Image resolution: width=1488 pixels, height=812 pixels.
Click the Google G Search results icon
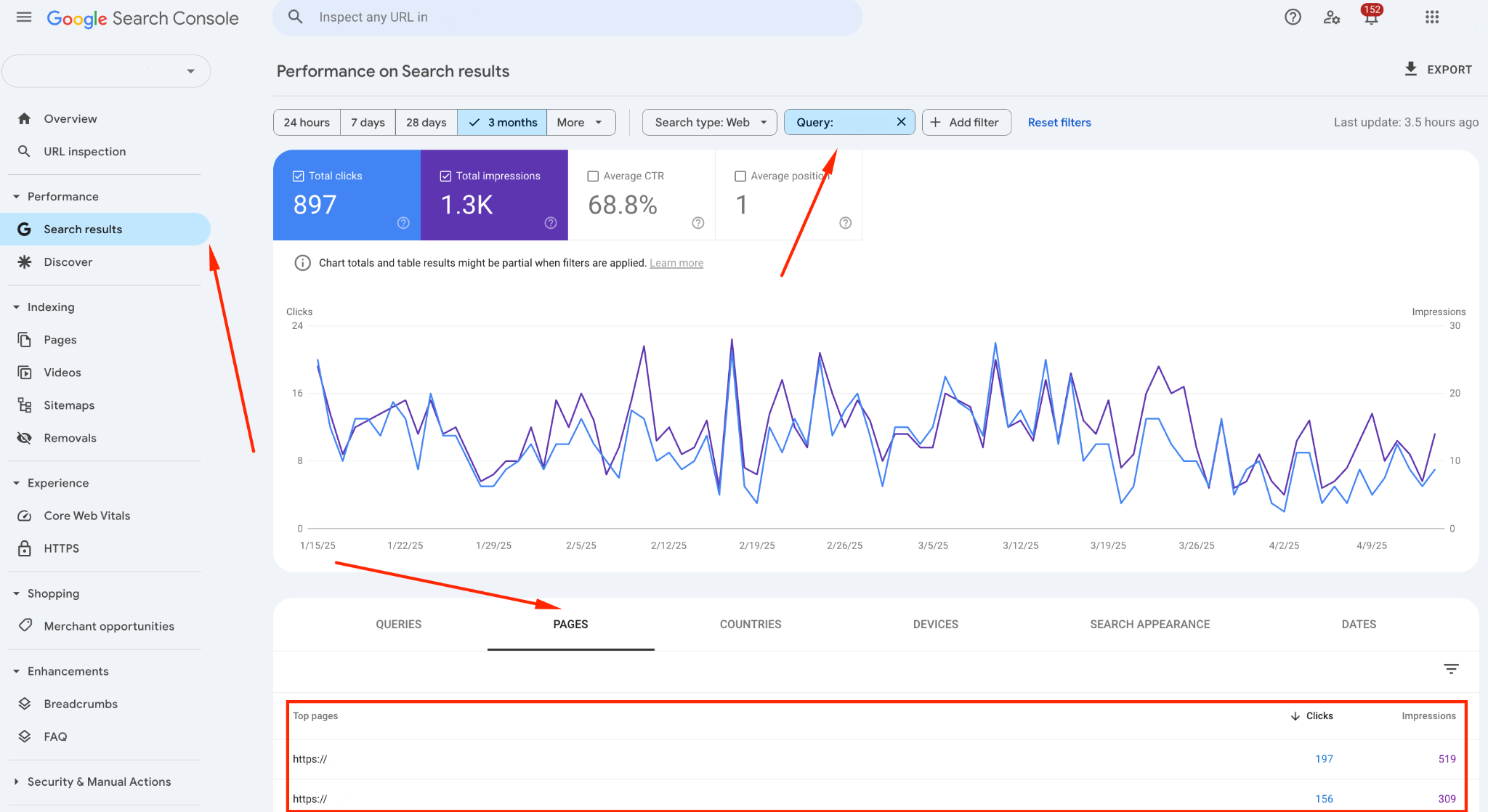pyautogui.click(x=25, y=229)
